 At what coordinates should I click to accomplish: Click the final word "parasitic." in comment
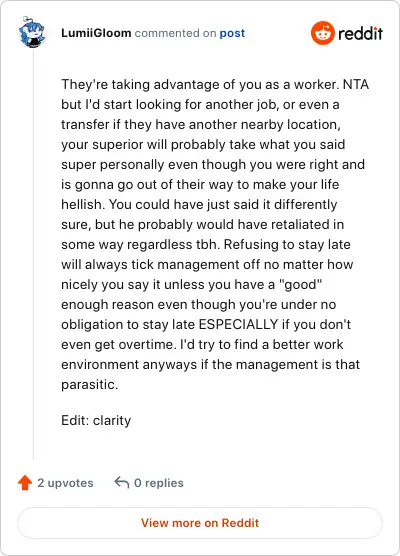tap(89, 385)
